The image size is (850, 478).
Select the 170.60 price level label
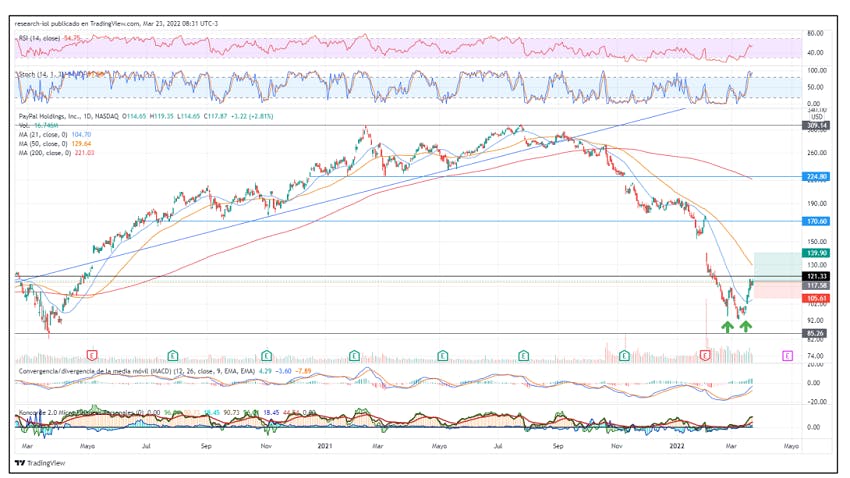click(816, 221)
